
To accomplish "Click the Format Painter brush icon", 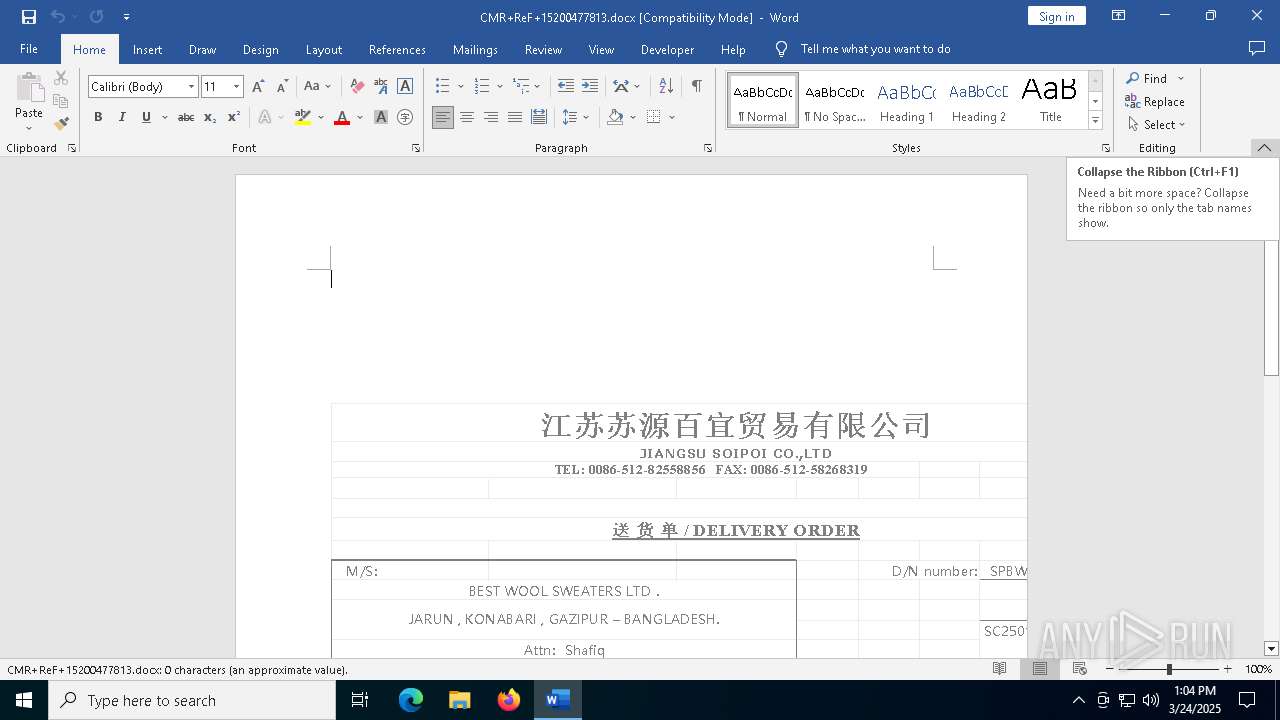I will click(61, 124).
